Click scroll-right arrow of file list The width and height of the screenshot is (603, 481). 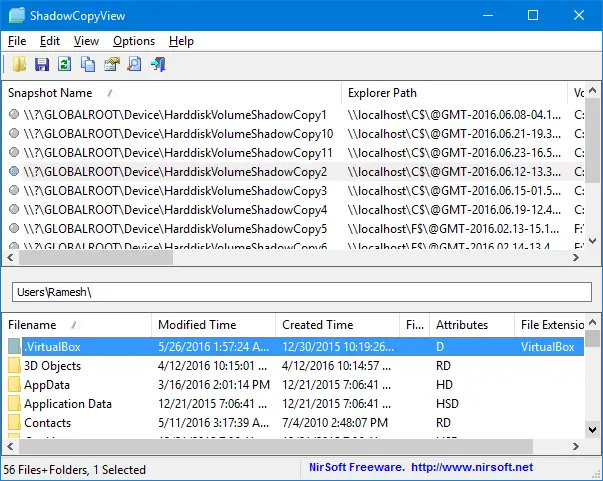tap(576, 446)
